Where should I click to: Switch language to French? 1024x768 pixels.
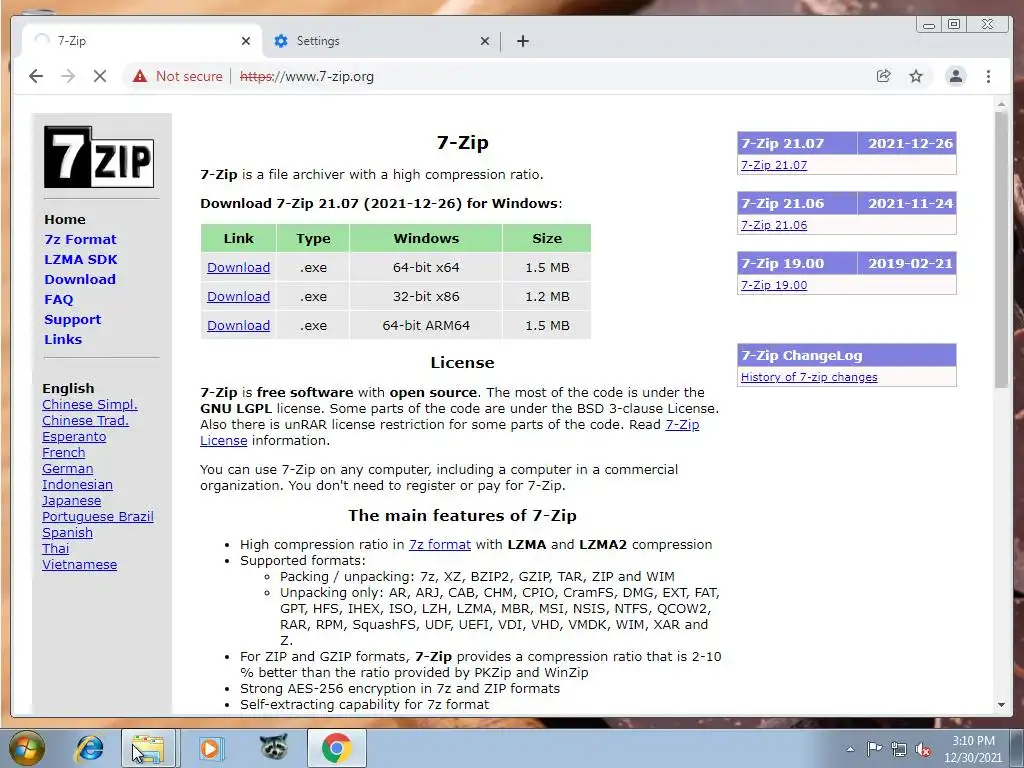tap(63, 453)
